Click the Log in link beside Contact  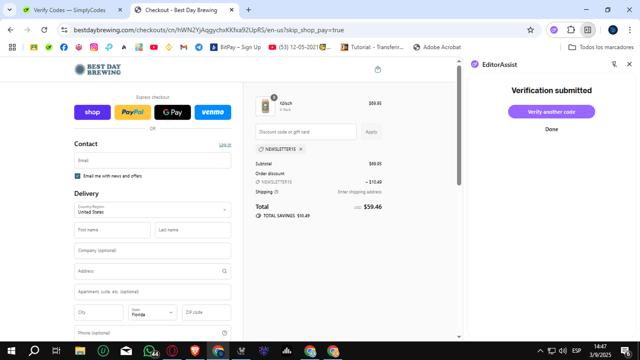[x=225, y=144]
